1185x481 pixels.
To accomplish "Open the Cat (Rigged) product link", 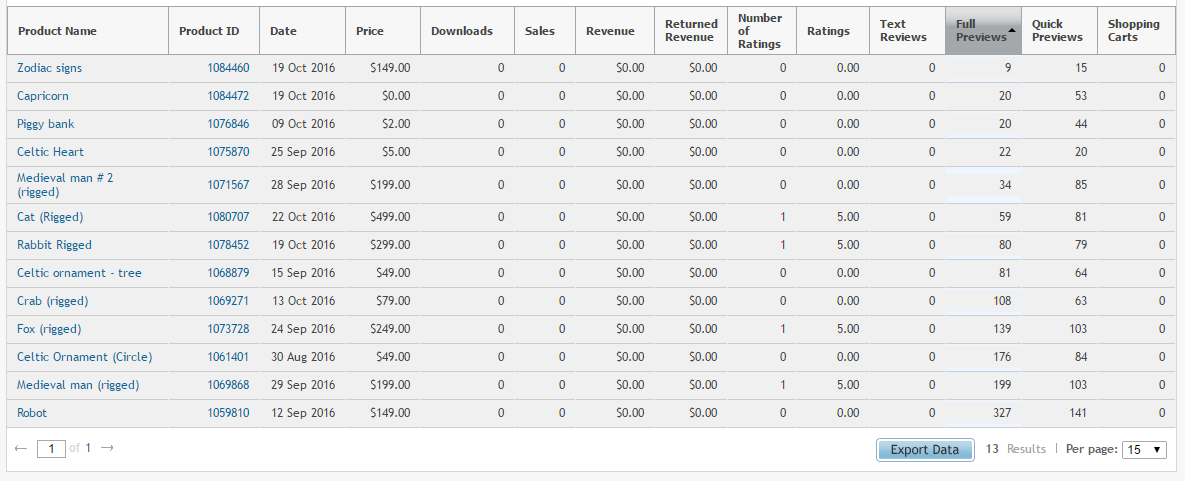I will click(50, 217).
